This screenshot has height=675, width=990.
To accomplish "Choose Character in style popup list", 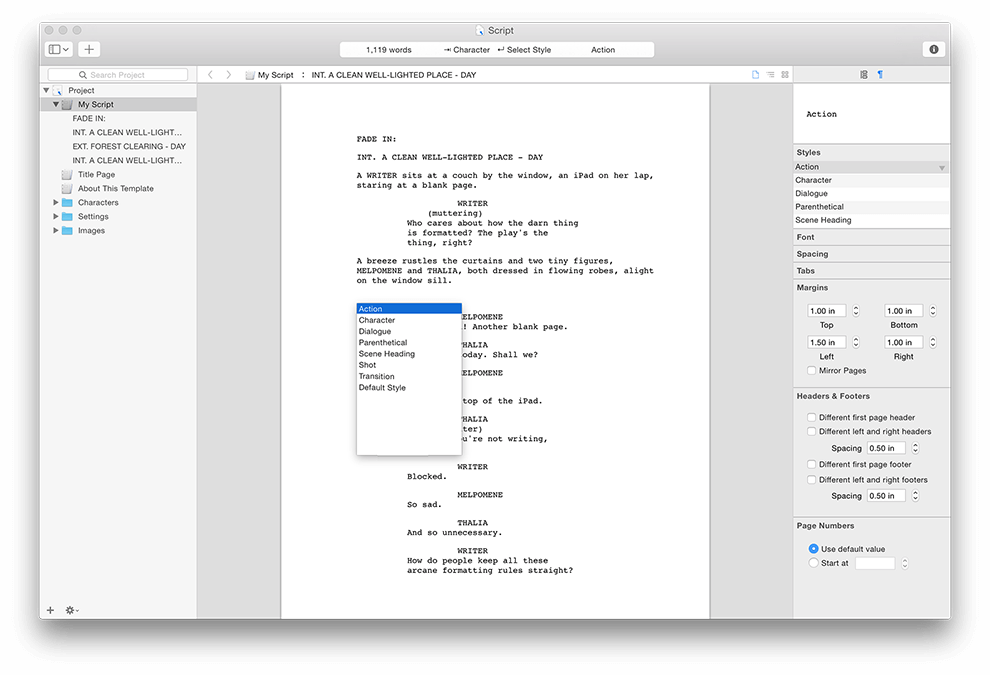I will (x=409, y=320).
